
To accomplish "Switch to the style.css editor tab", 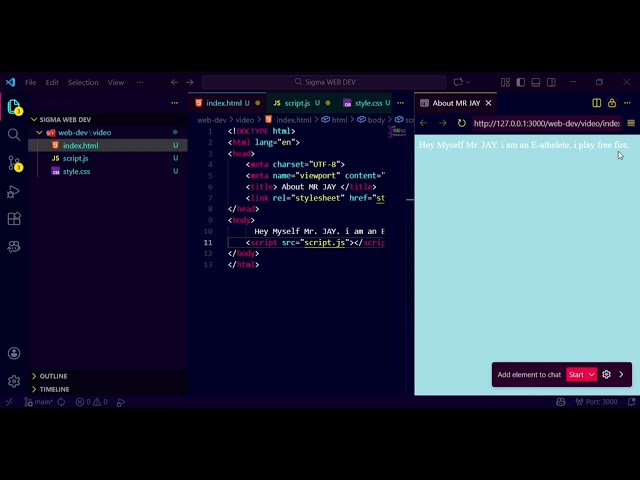I will point(367,103).
